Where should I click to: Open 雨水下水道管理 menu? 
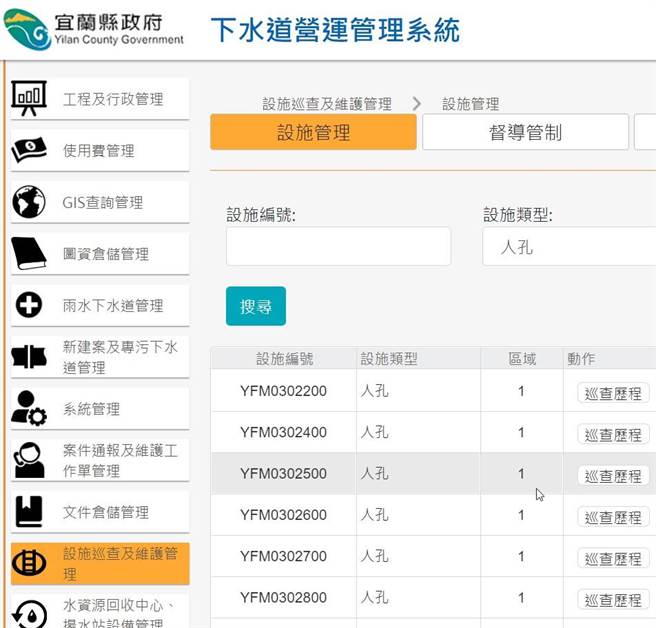tap(100, 305)
